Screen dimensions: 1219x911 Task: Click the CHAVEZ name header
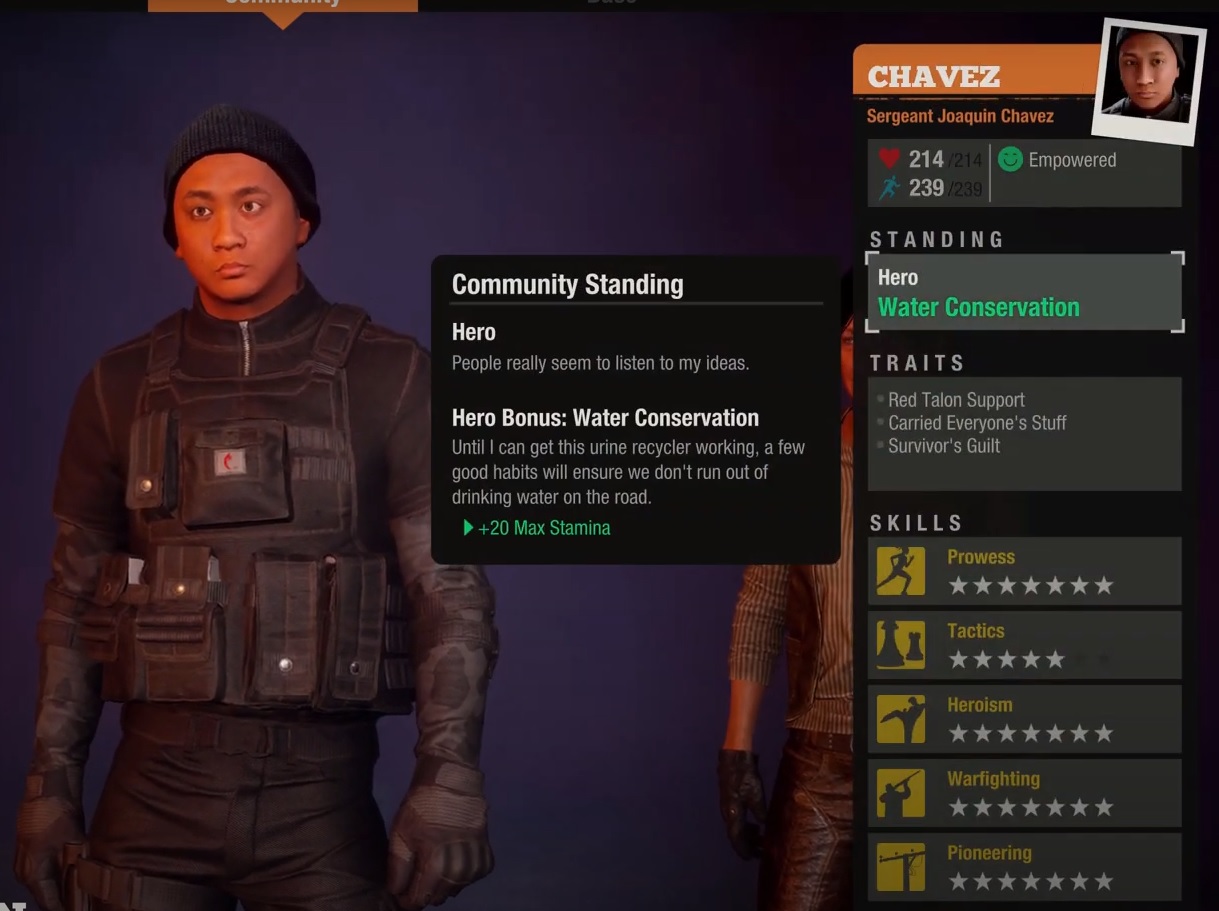(933, 77)
